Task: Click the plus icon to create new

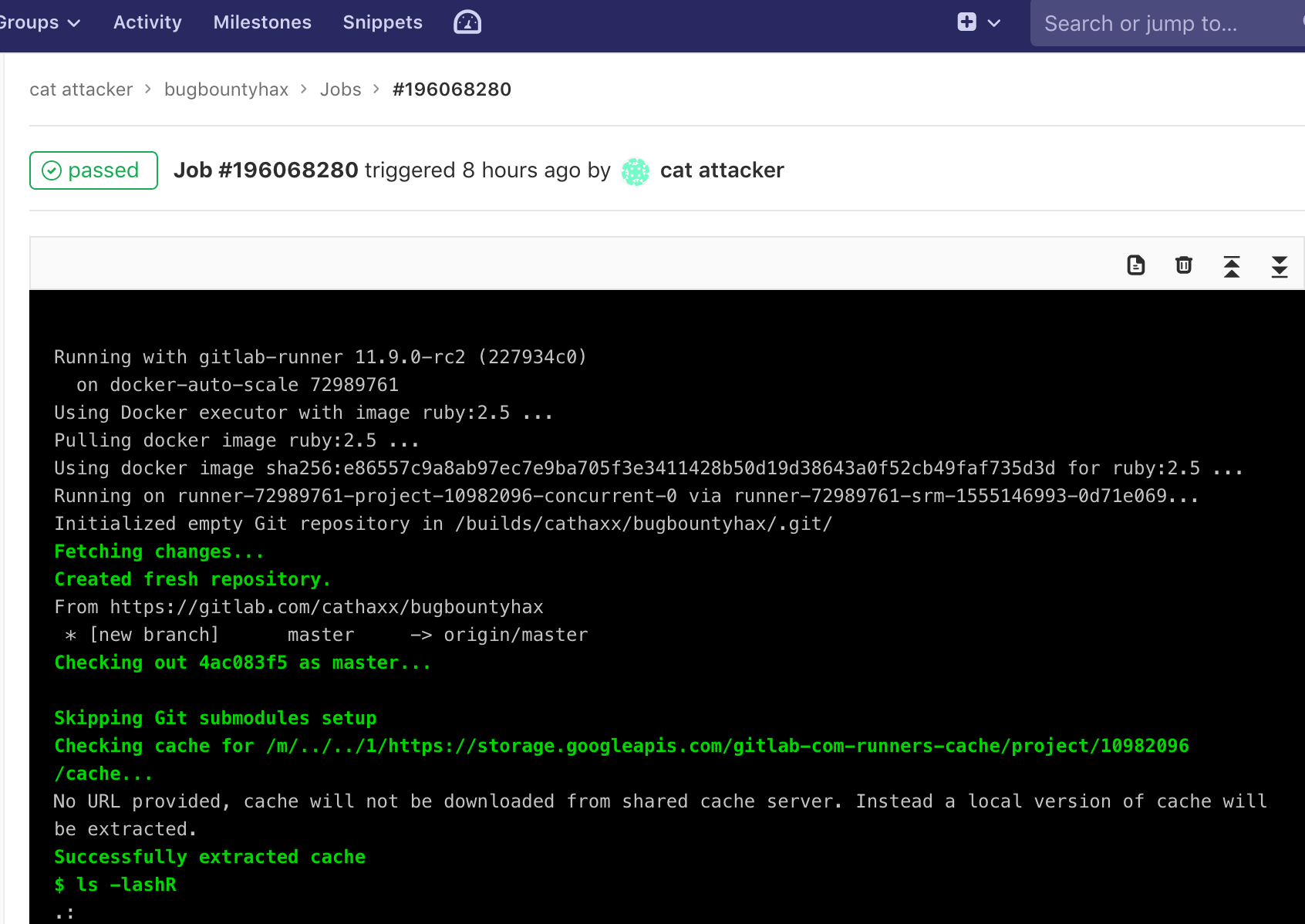Action: click(966, 22)
